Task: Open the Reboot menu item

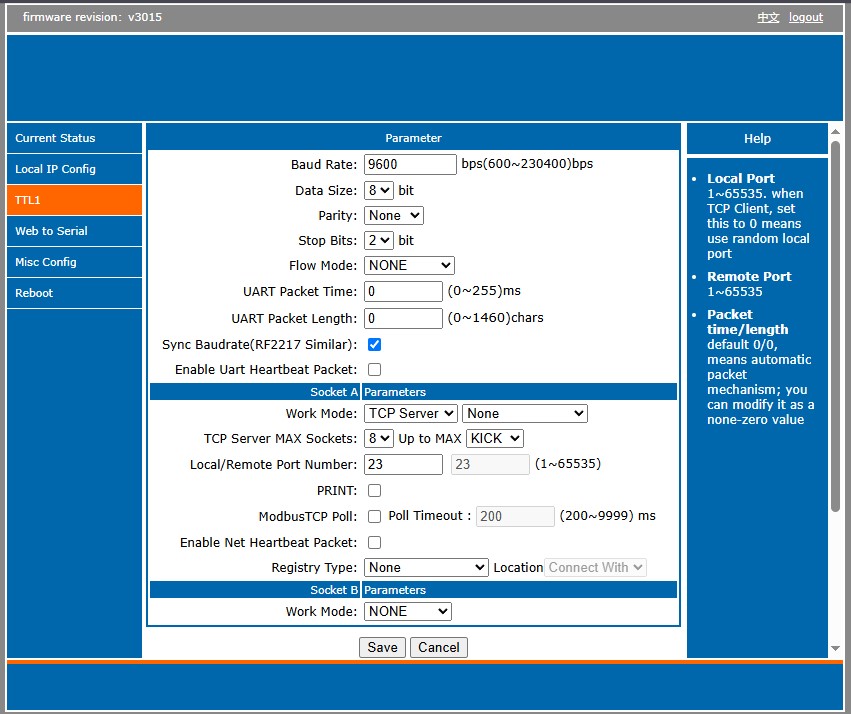Action: (74, 293)
